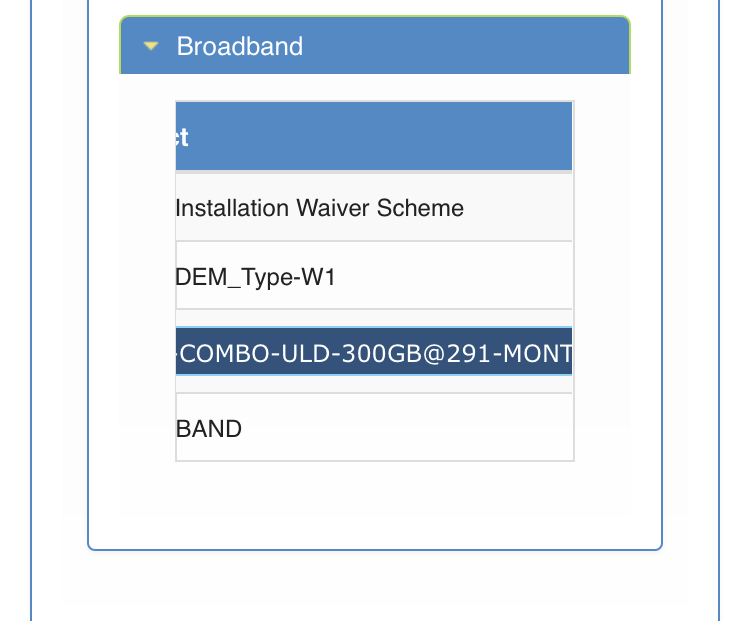750x621 pixels.
Task: Click the Broadband accordion header title
Action: click(x=239, y=46)
